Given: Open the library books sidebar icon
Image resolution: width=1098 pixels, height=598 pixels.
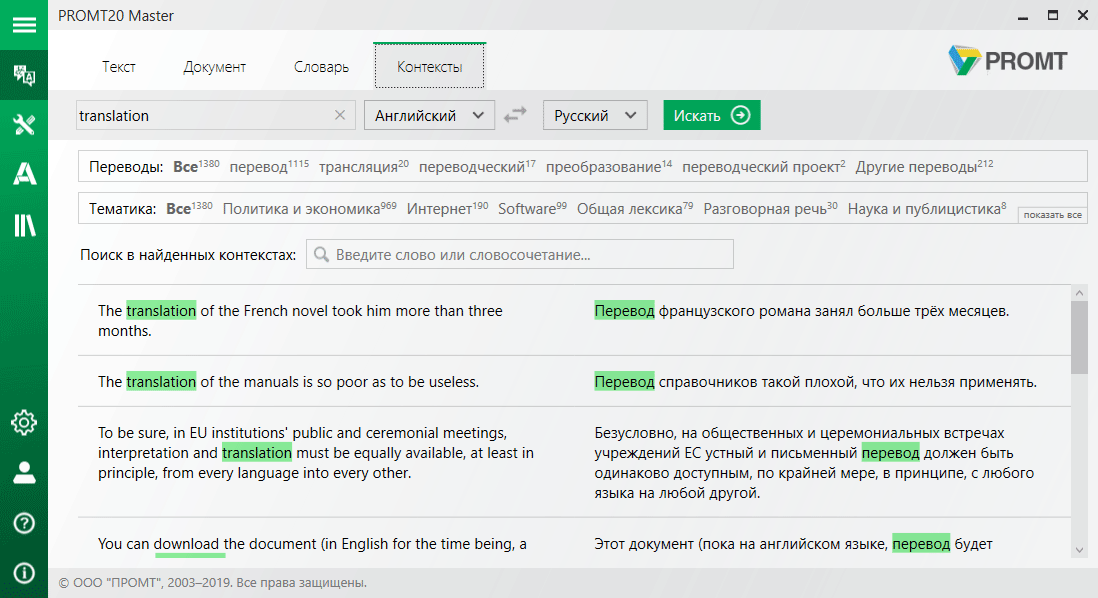Looking at the screenshot, I should 24,225.
